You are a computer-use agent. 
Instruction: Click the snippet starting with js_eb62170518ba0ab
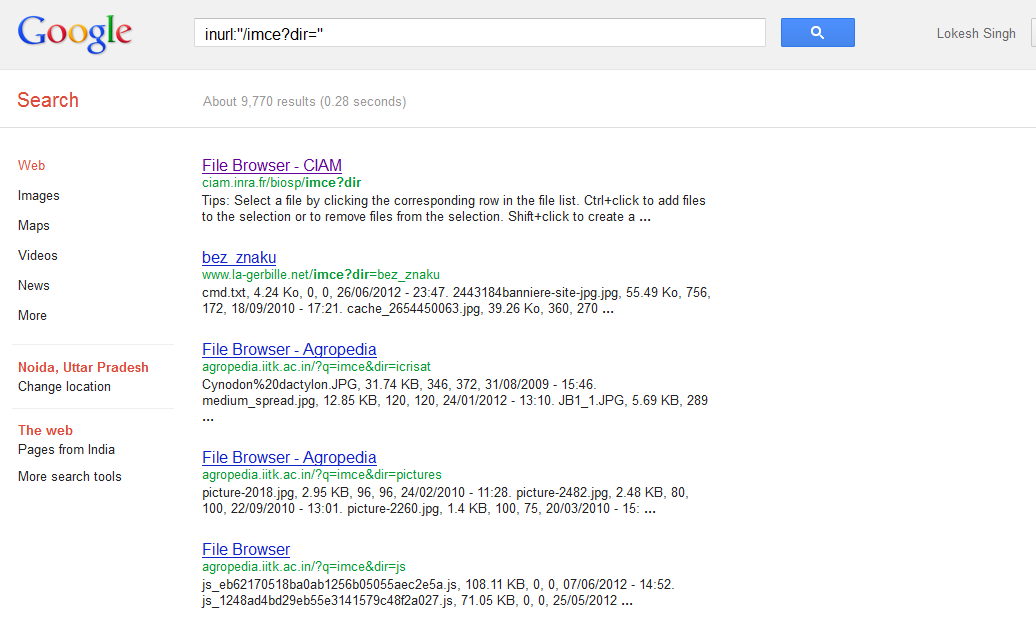(438, 593)
